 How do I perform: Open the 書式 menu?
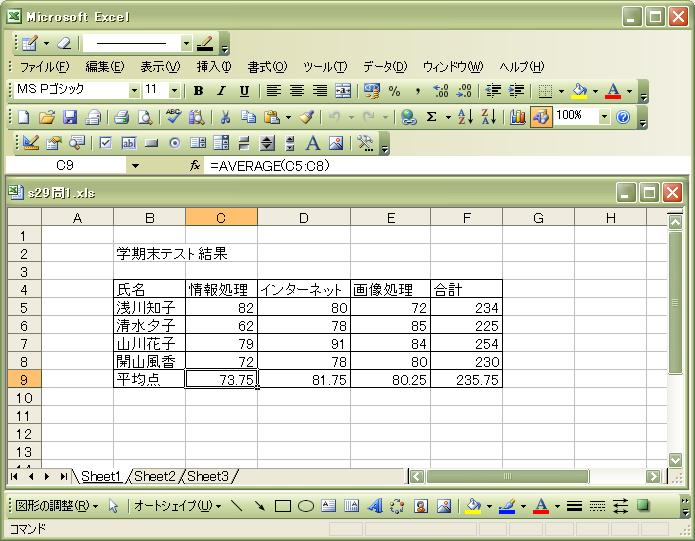[267, 67]
